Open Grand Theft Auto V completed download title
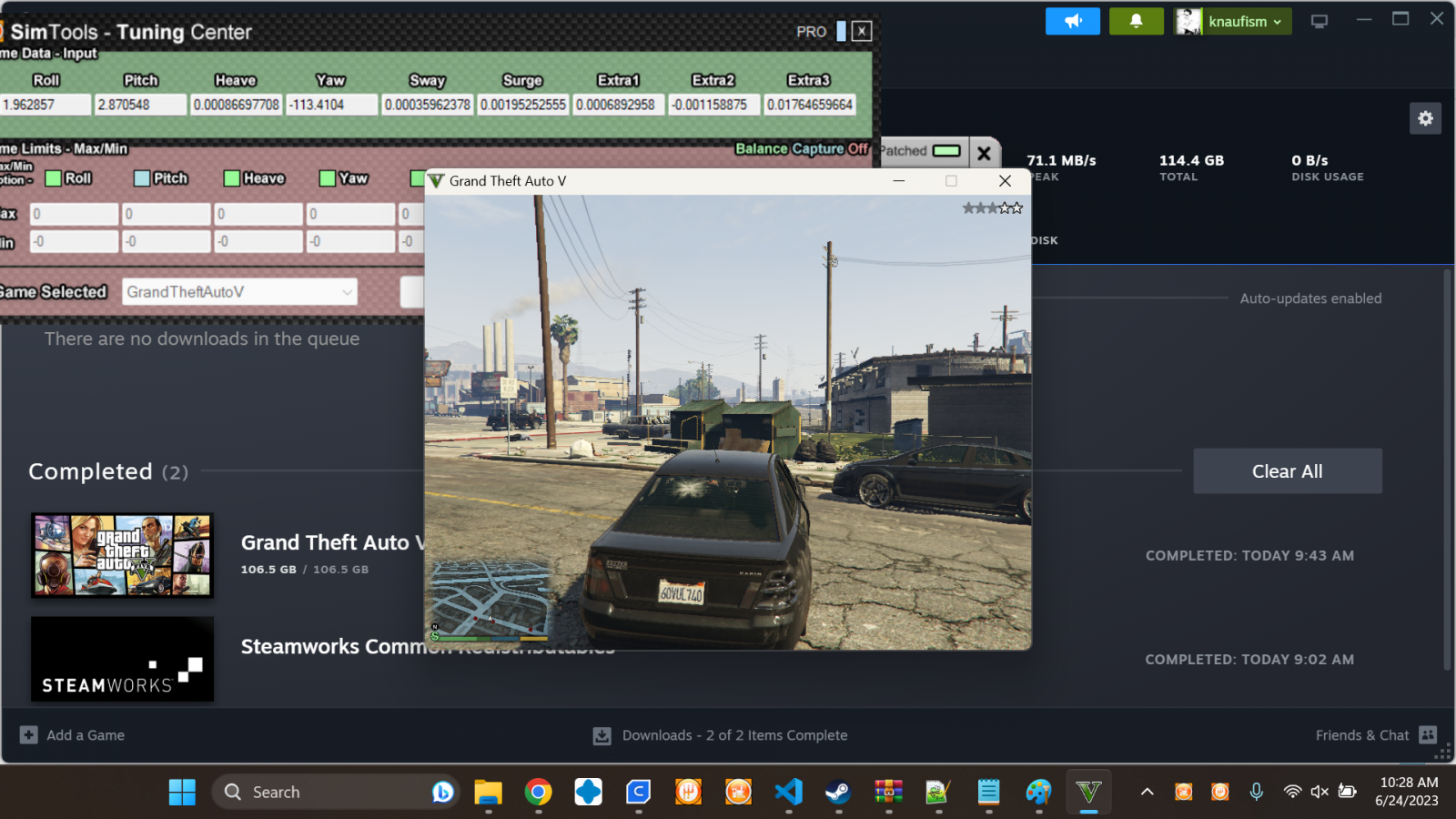1456x819 pixels. 332,542
